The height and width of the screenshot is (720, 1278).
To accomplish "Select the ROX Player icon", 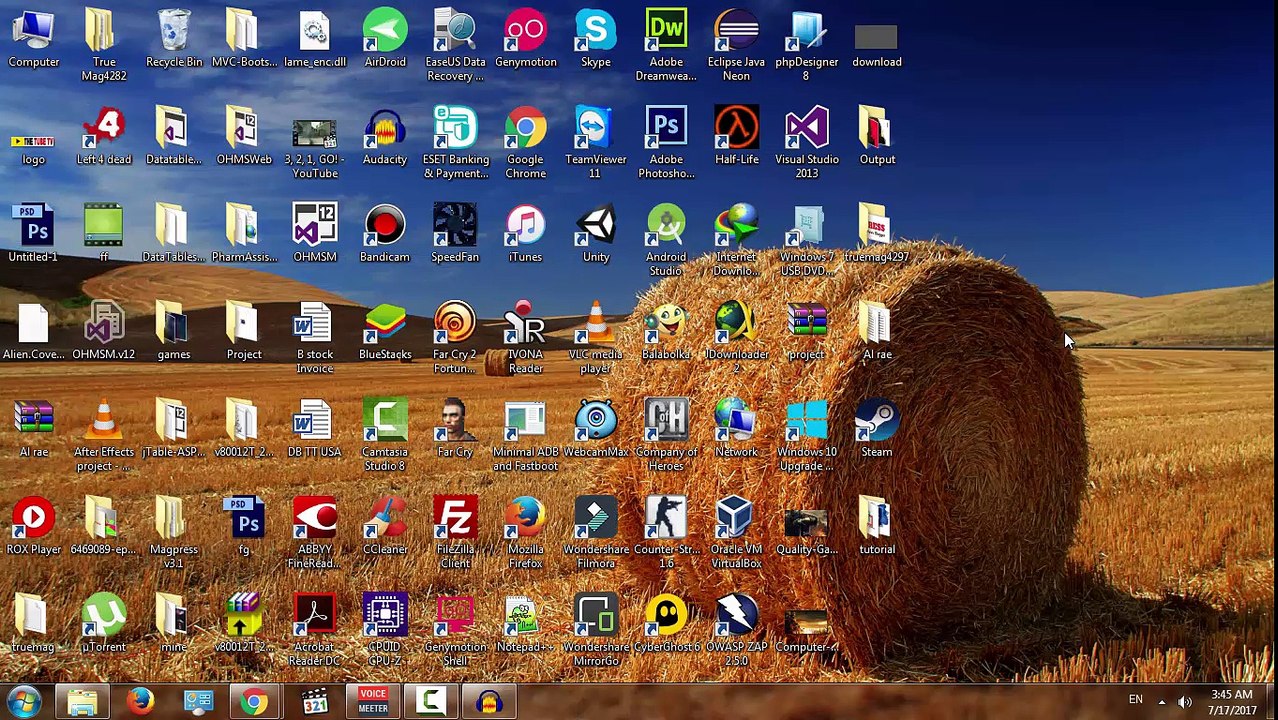I will 34,526.
